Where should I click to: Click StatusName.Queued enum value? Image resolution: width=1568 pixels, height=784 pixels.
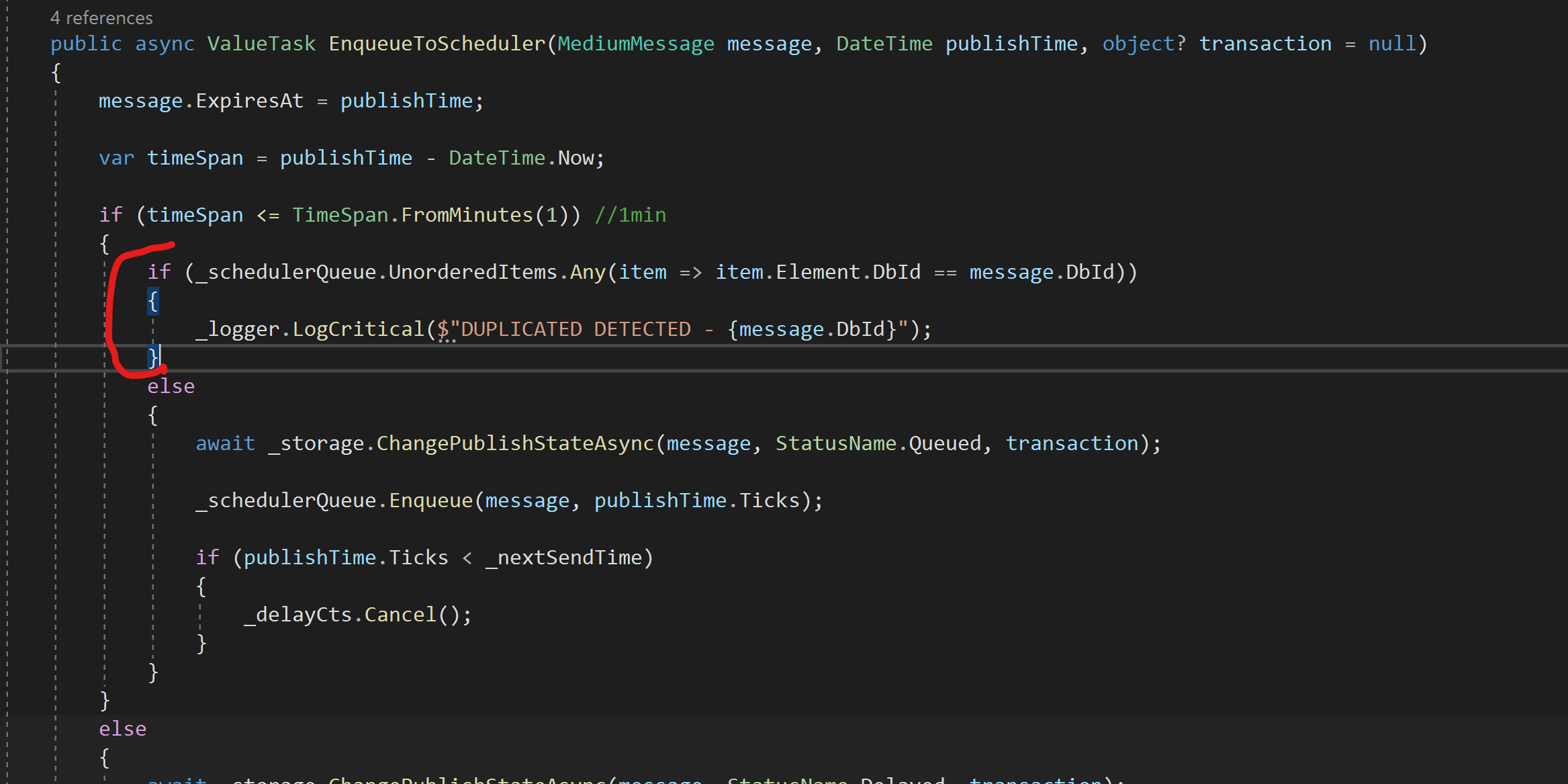click(x=881, y=443)
